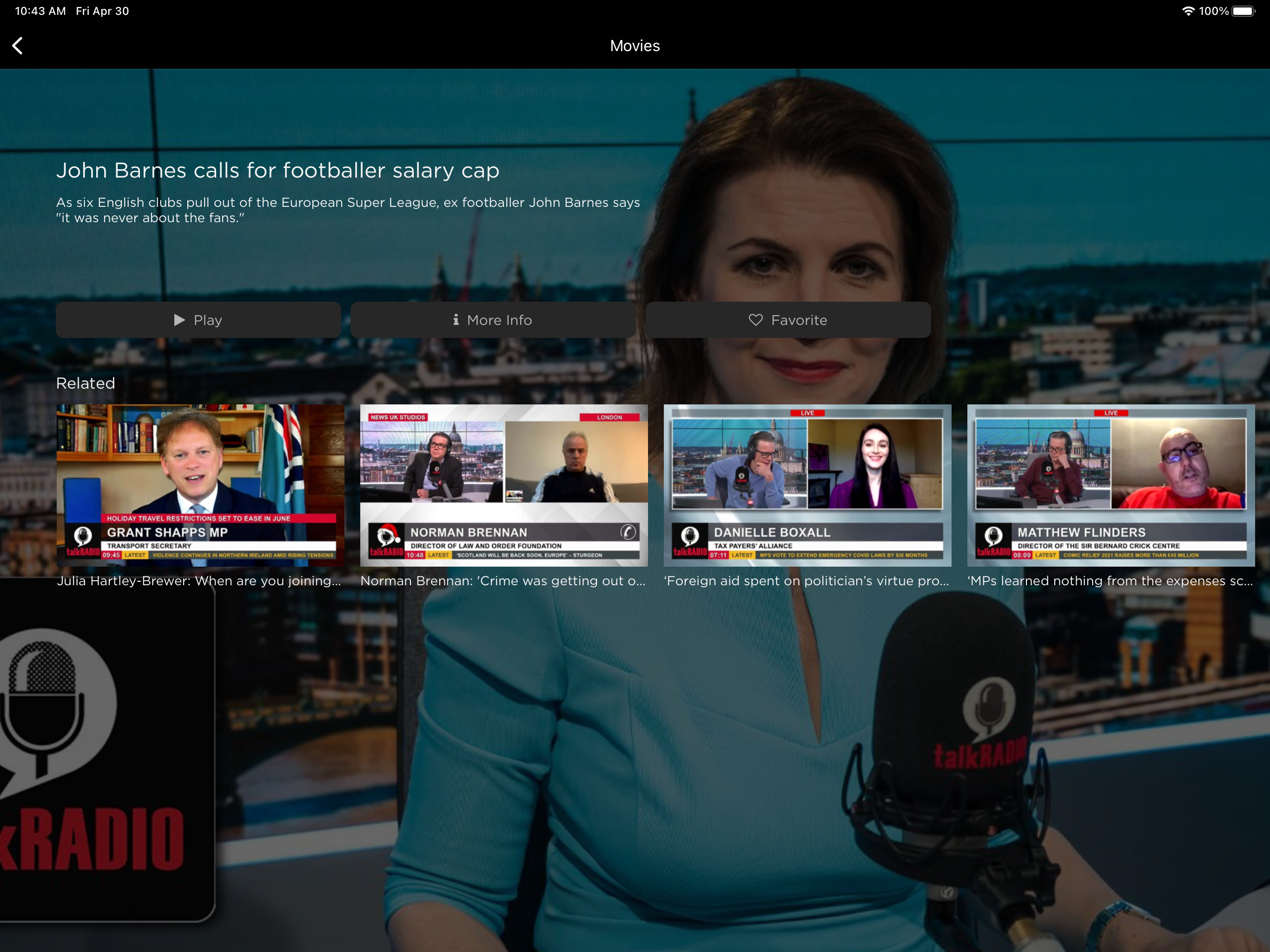
Task: Click the video description text paragraph
Action: pyautogui.click(x=347, y=210)
